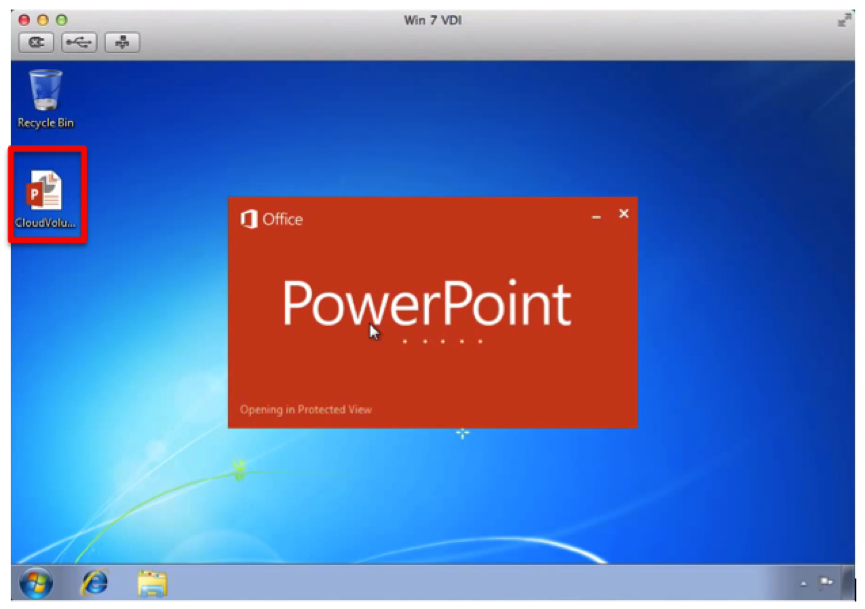Minimize the PowerPoint splash screen
Viewport: 865px width, 609px height.
[596, 217]
